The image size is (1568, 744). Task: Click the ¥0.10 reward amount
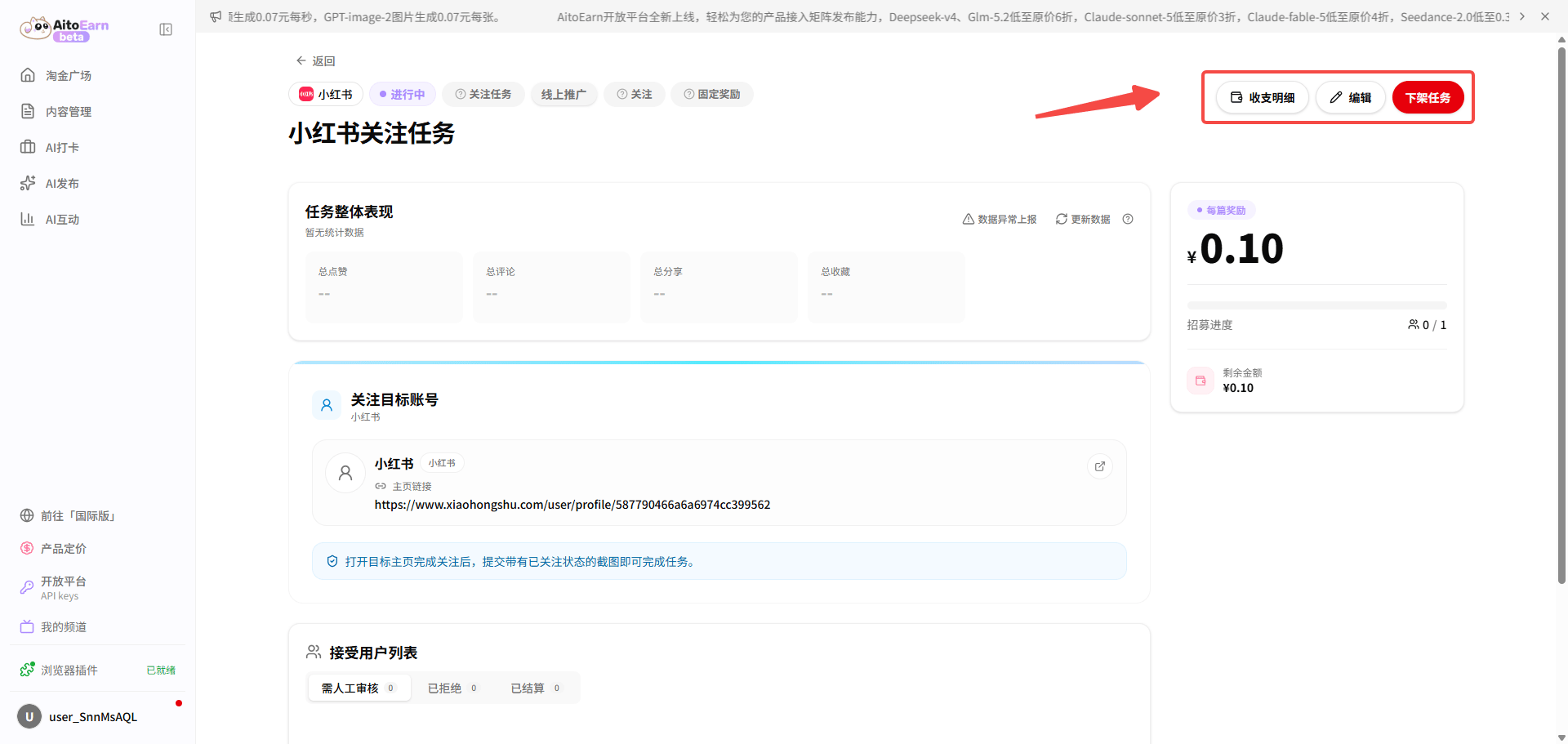(x=1236, y=249)
